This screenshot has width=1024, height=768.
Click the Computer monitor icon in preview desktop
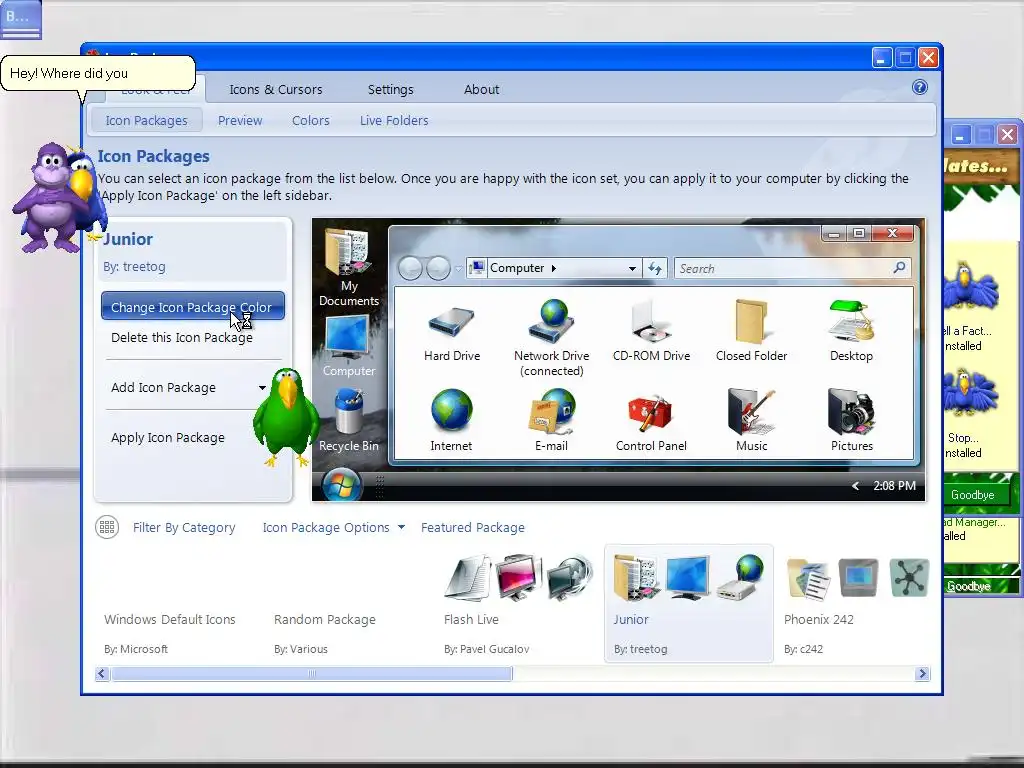pos(348,337)
